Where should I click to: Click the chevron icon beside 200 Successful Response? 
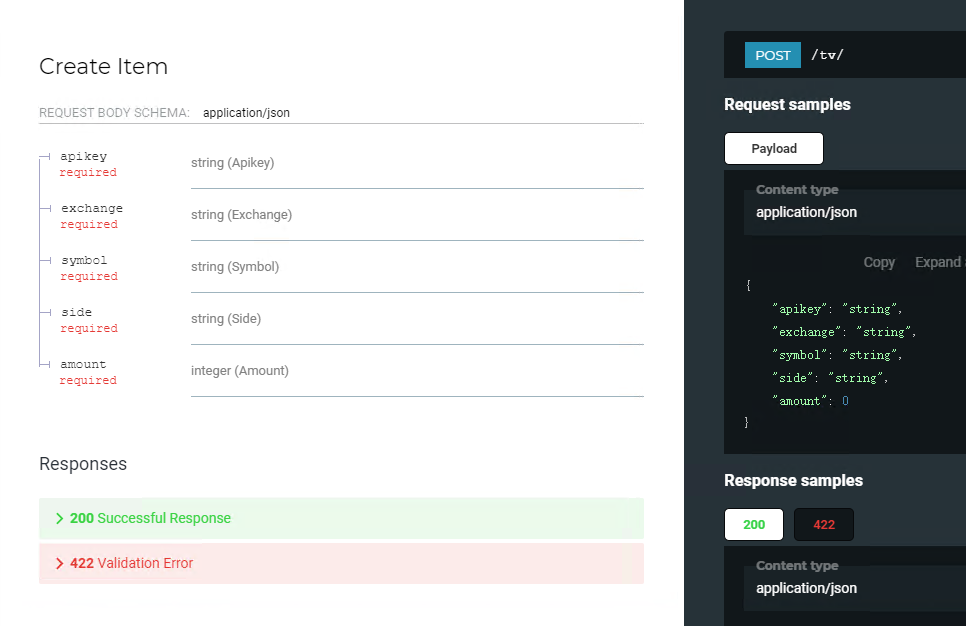(59, 518)
